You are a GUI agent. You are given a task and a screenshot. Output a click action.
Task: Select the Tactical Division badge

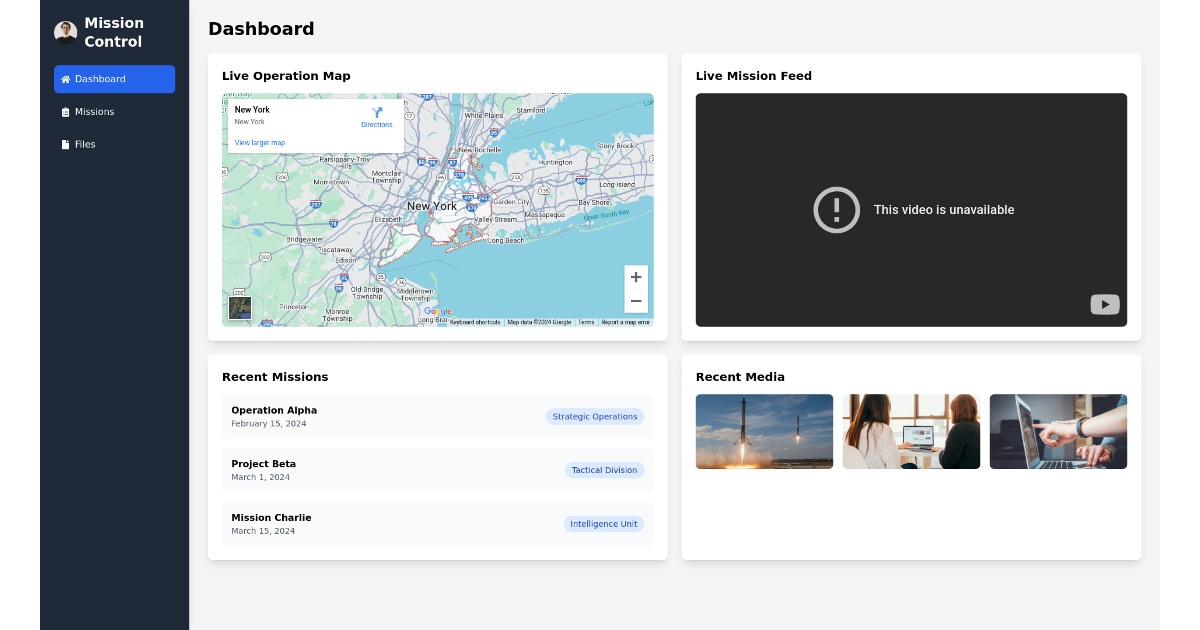tap(604, 470)
